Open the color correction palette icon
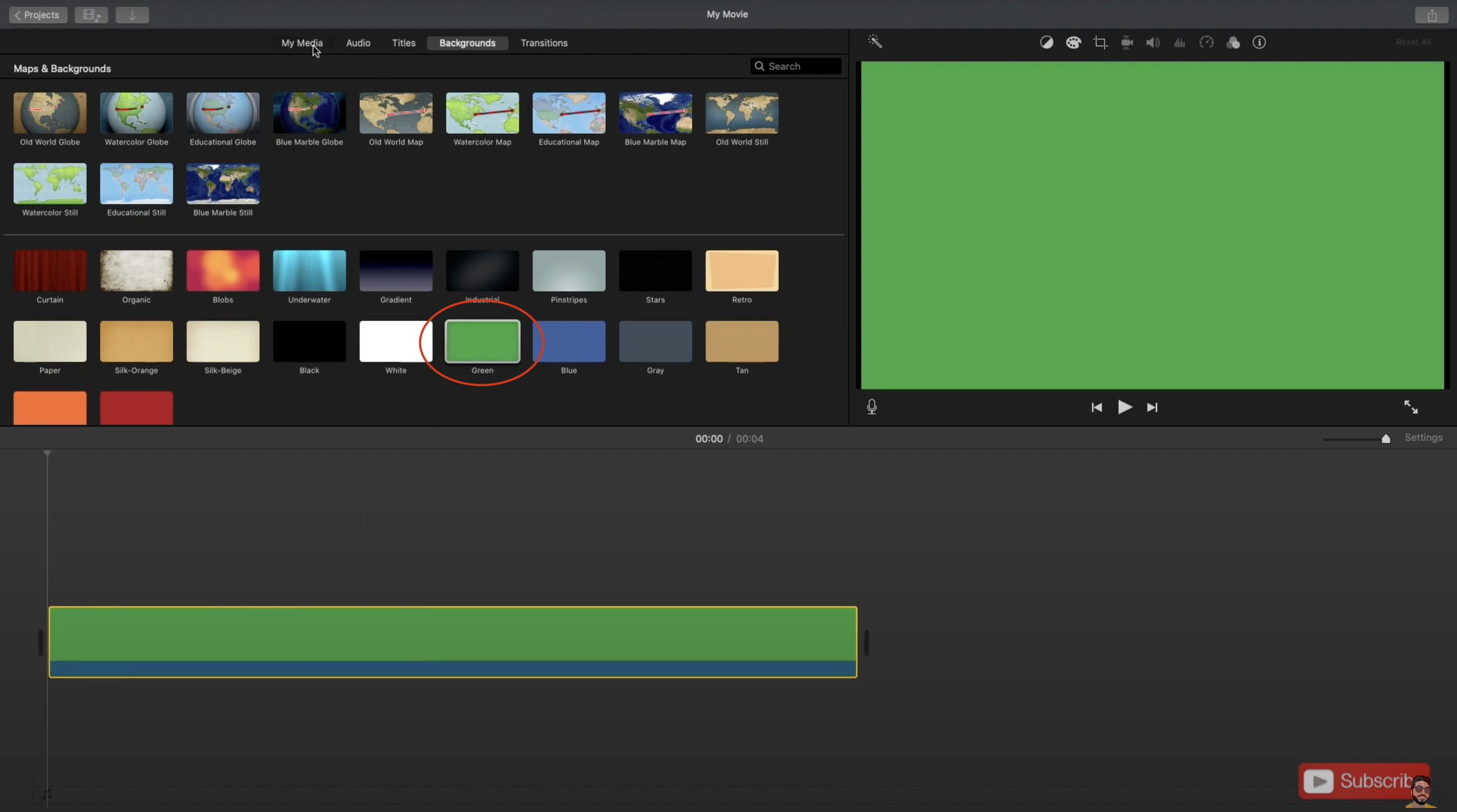 click(x=1073, y=42)
